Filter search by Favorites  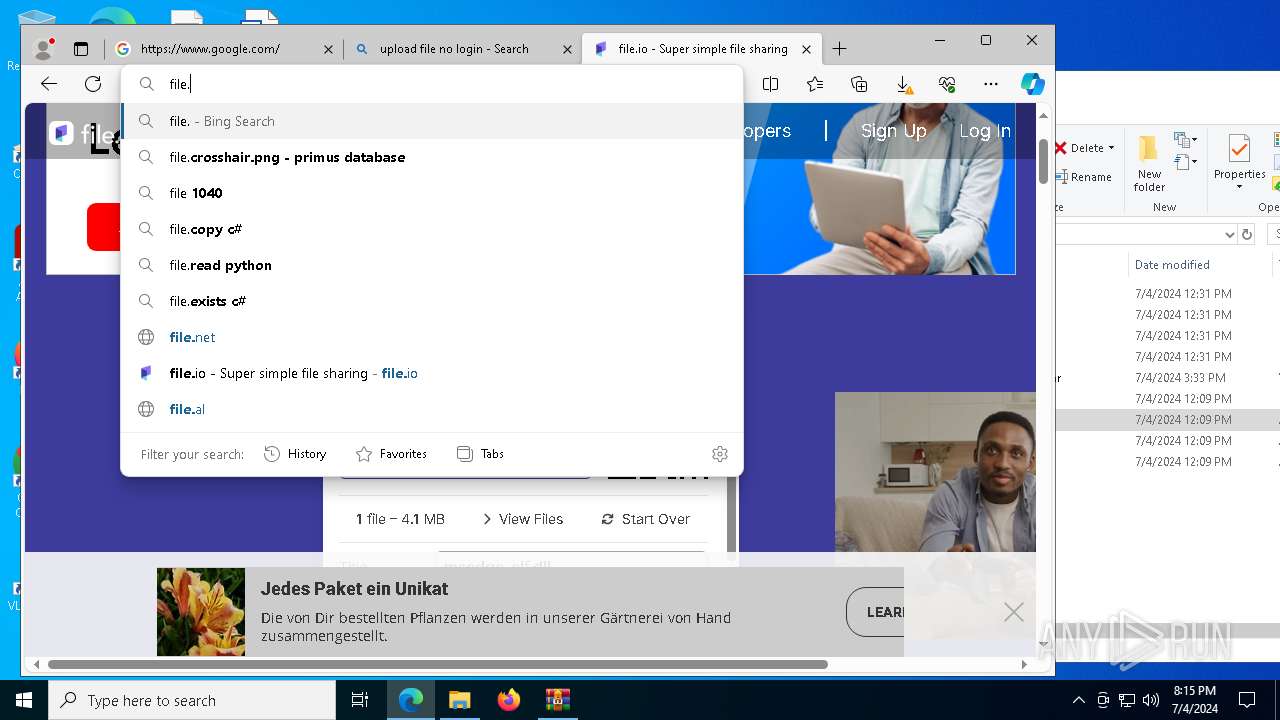391,454
